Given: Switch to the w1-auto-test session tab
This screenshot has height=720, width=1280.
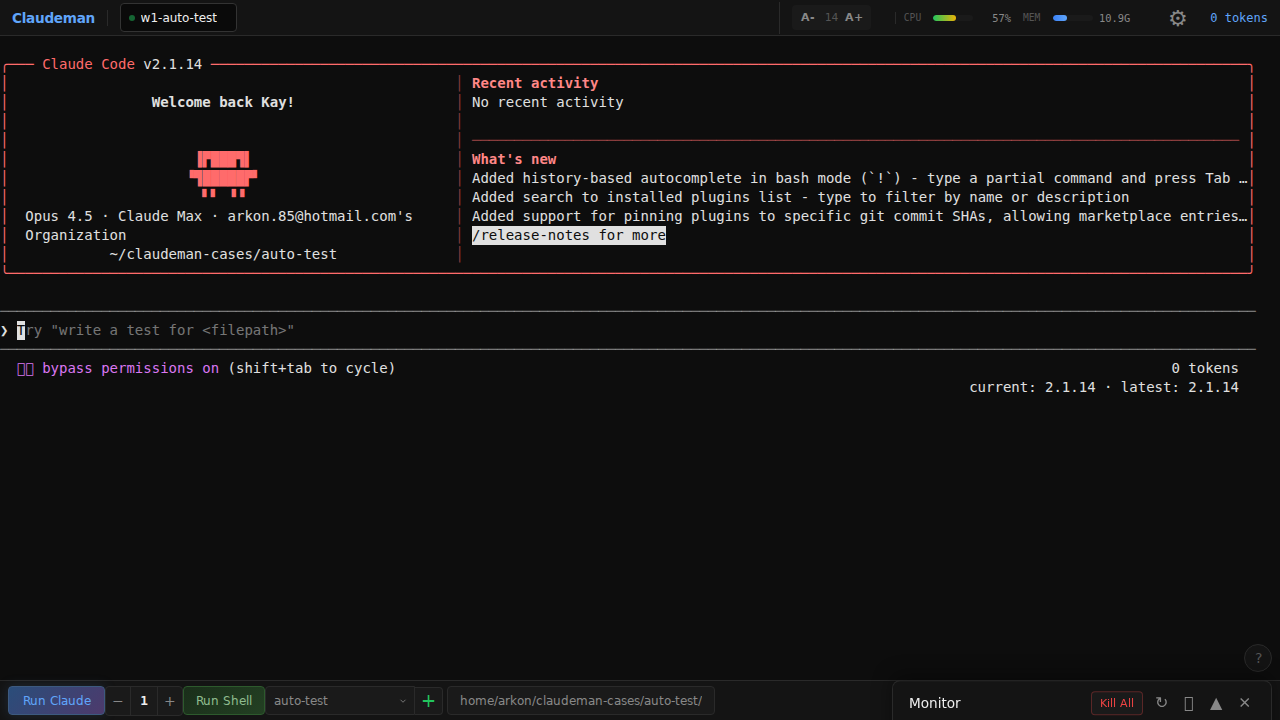Looking at the screenshot, I should [x=178, y=17].
